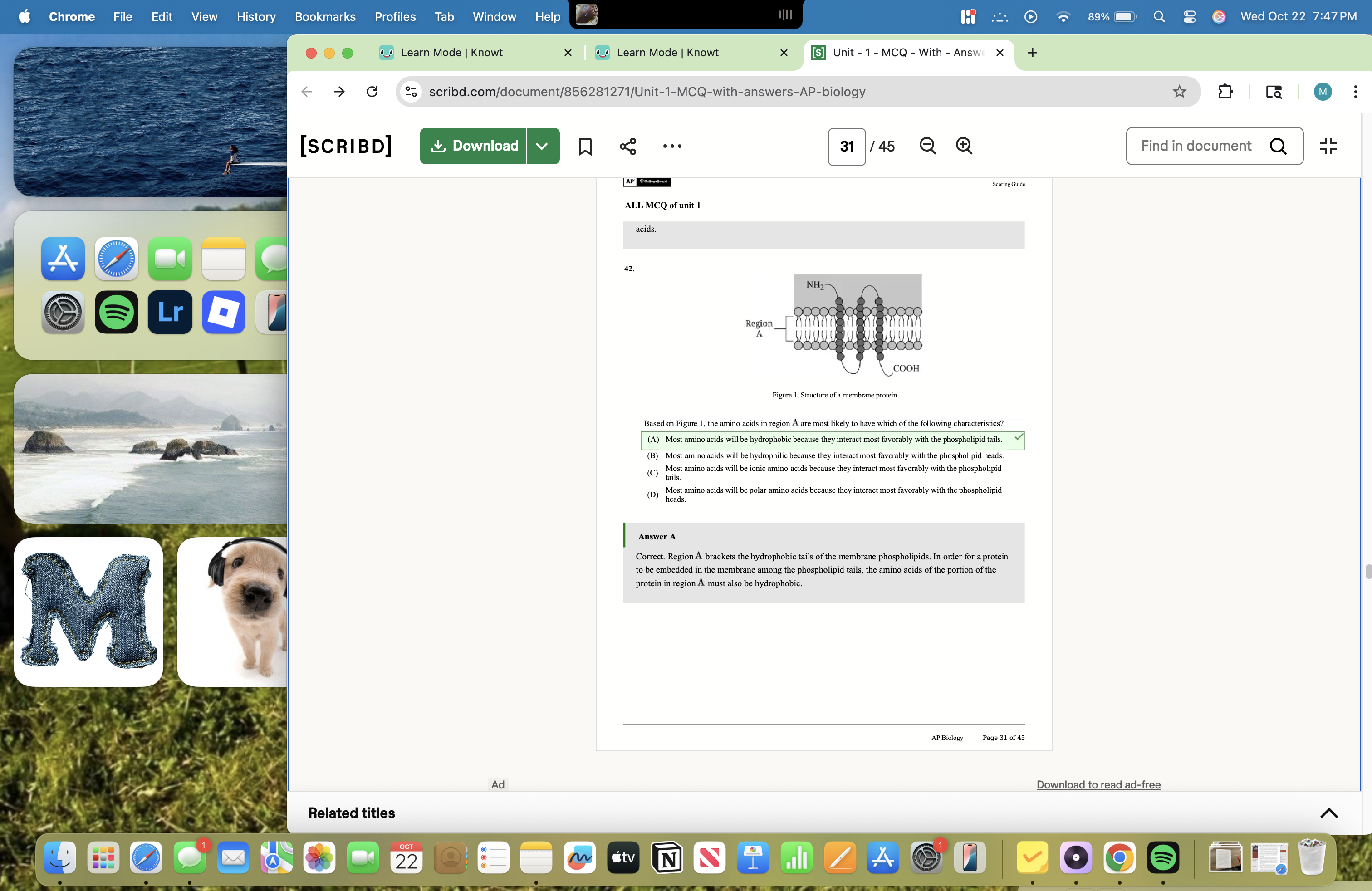Bookmark page with Chrome star icon
The width and height of the screenshot is (1372, 891).
coord(1179,92)
